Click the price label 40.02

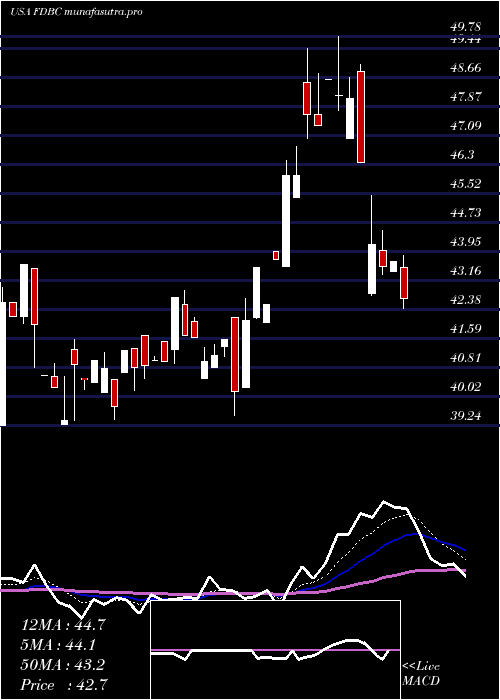(466, 387)
